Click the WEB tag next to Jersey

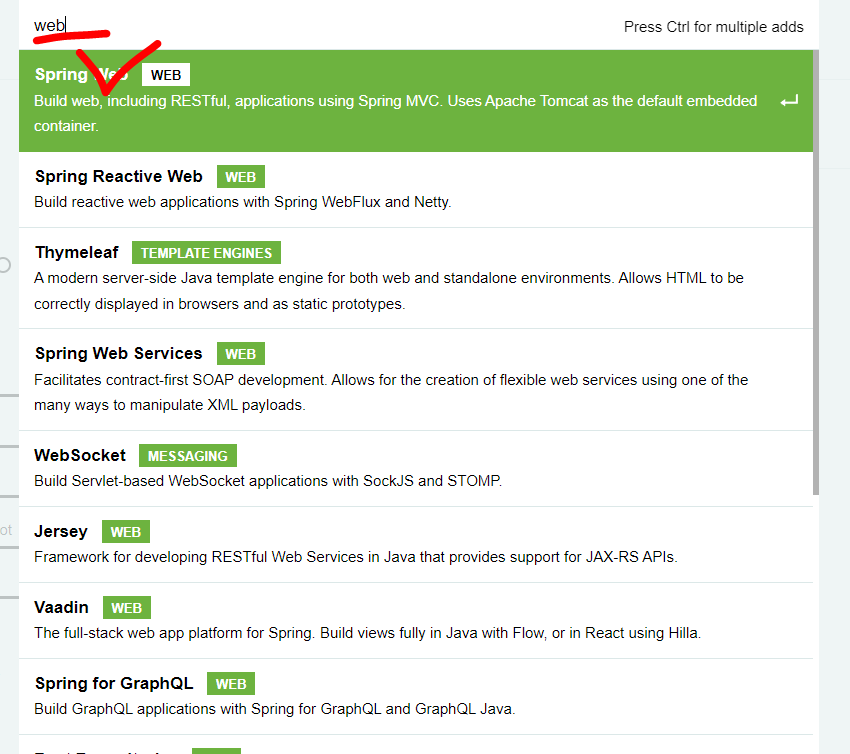click(x=126, y=532)
